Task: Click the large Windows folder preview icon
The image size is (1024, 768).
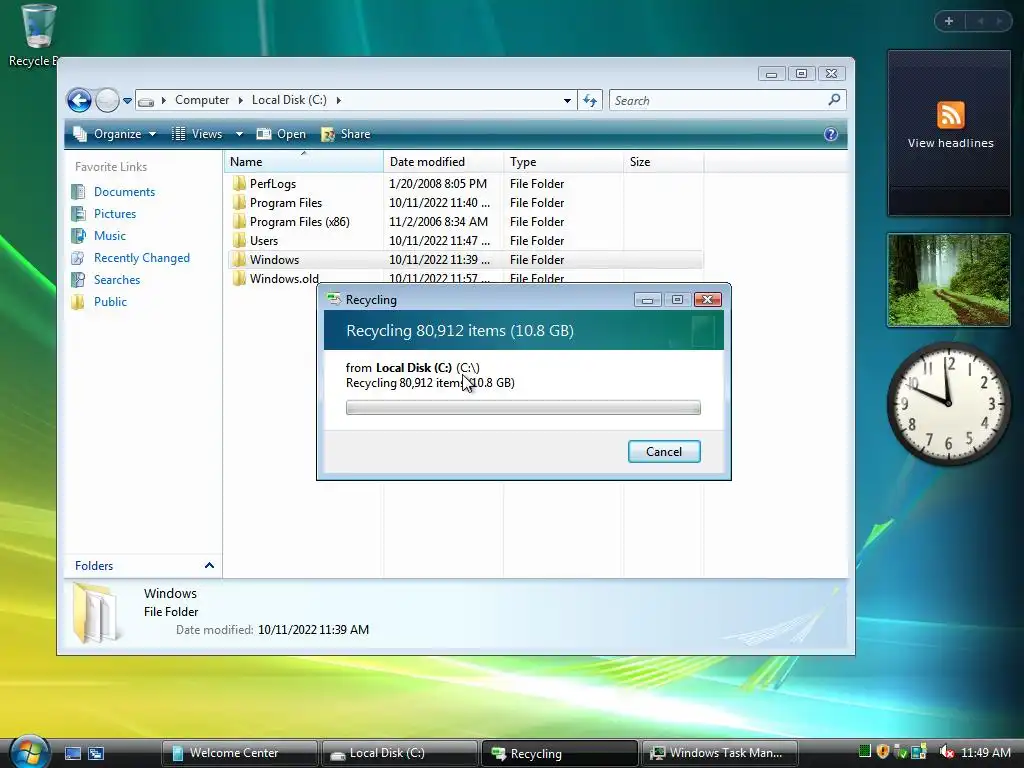Action: click(x=96, y=614)
